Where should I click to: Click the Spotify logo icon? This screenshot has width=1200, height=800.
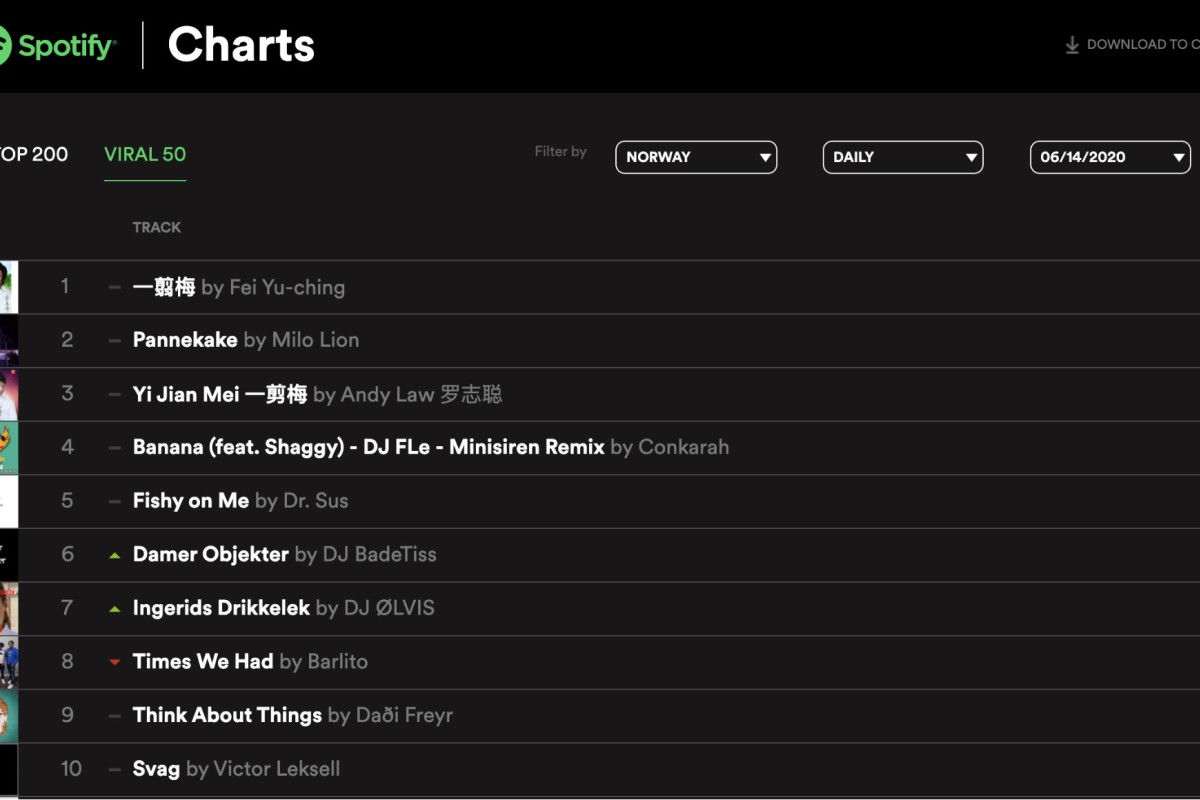[x=5, y=46]
